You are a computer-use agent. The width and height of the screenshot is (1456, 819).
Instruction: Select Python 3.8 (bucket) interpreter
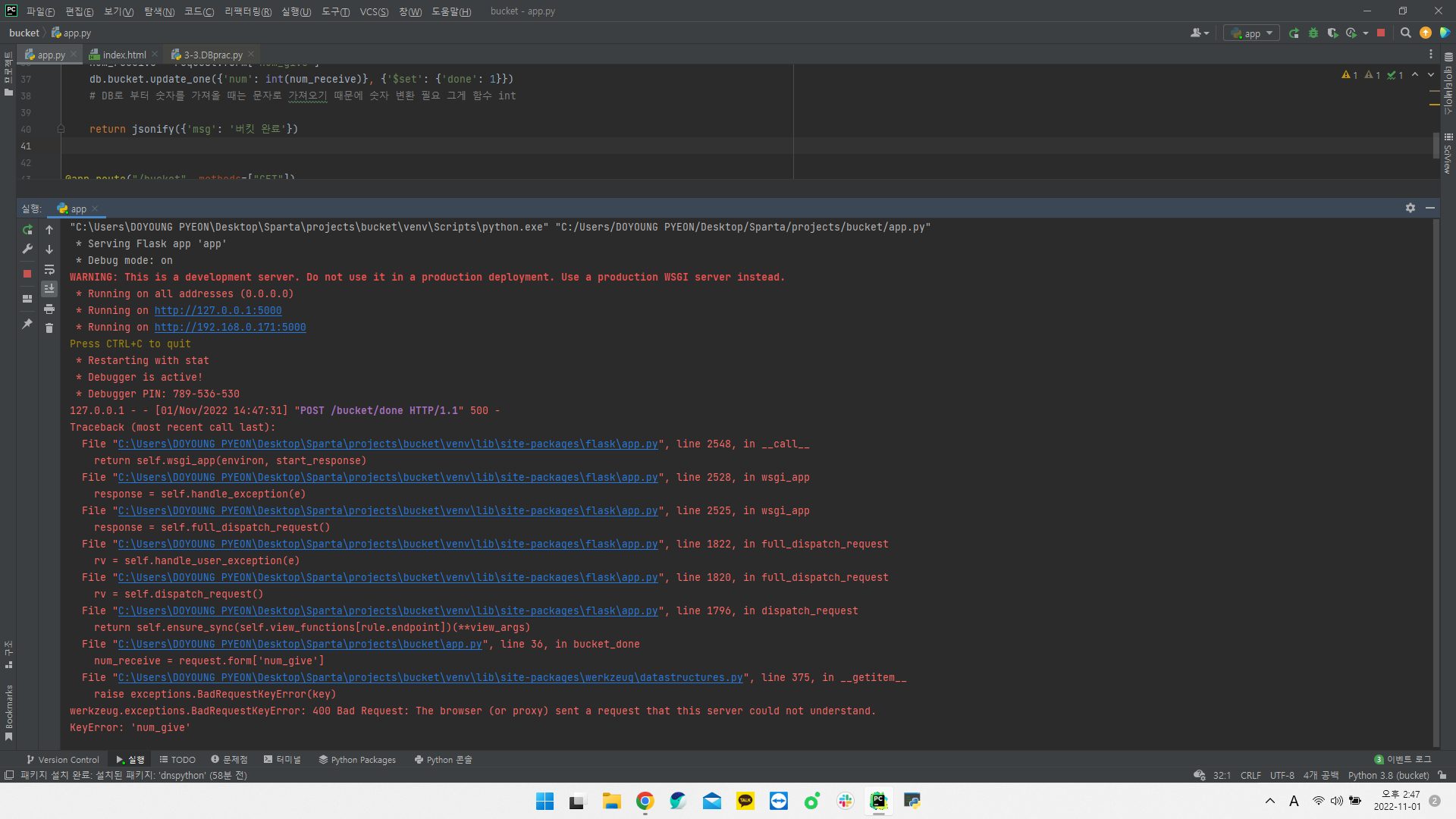(x=1389, y=775)
